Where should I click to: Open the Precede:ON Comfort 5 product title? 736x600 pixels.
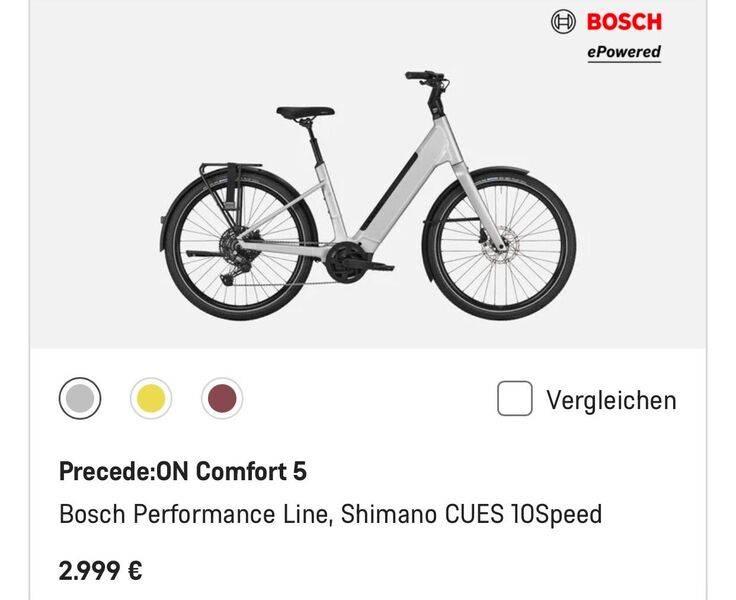[x=183, y=471]
